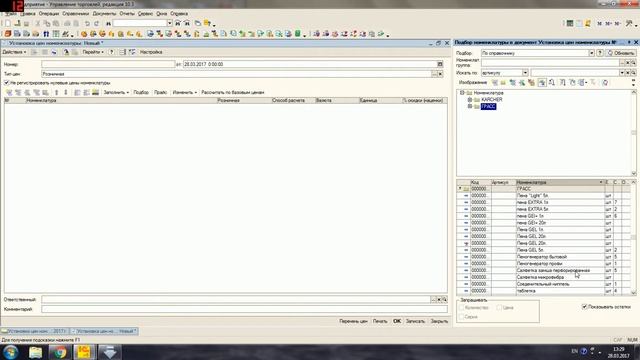Select row Соединительный ниппель
Image resolution: width=640 pixels, height=360 pixels.
click(544, 284)
